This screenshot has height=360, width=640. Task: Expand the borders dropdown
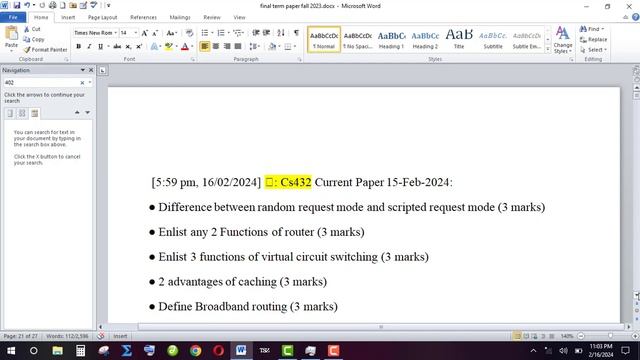295,46
